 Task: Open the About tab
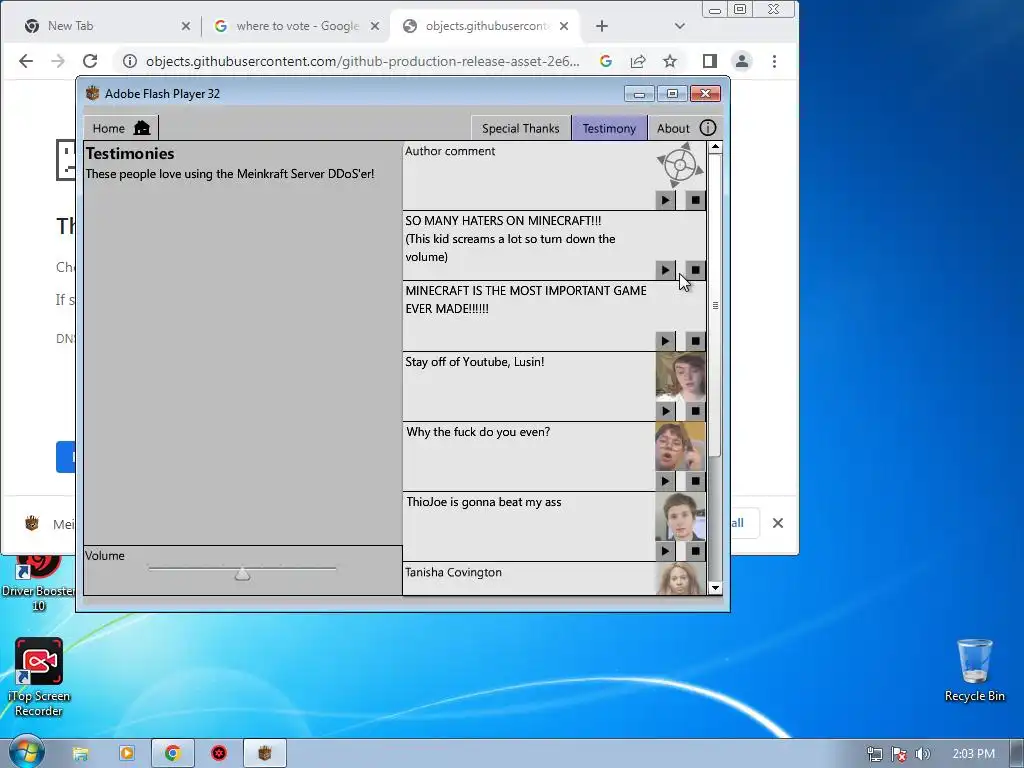pyautogui.click(x=685, y=128)
